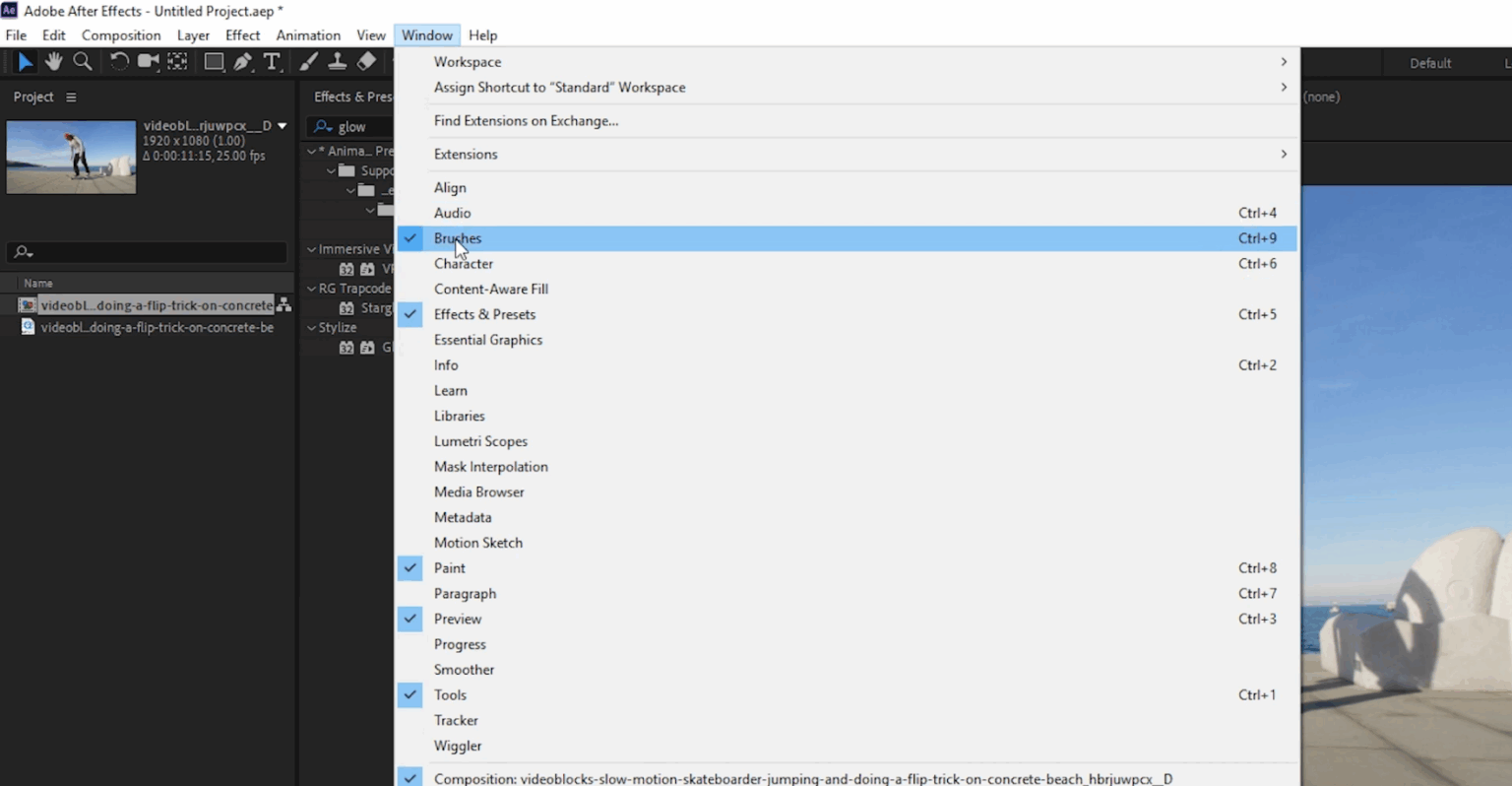Collapse the Immersive Video effects group
The height and width of the screenshot is (786, 1512).
[311, 249]
